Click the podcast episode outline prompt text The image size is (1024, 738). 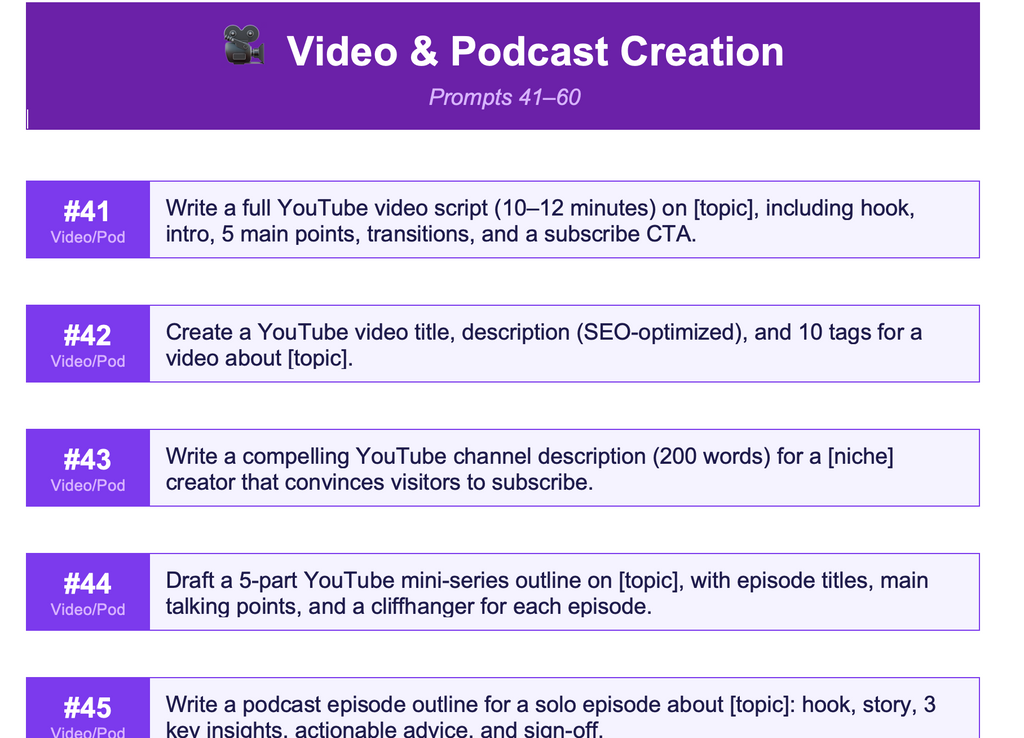(551, 715)
